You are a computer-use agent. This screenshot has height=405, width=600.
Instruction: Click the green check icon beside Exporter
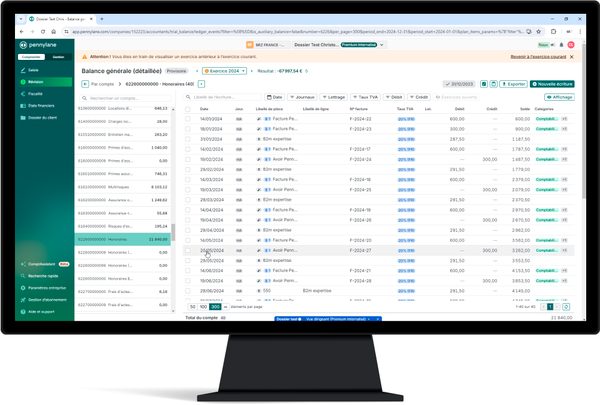coord(484,84)
